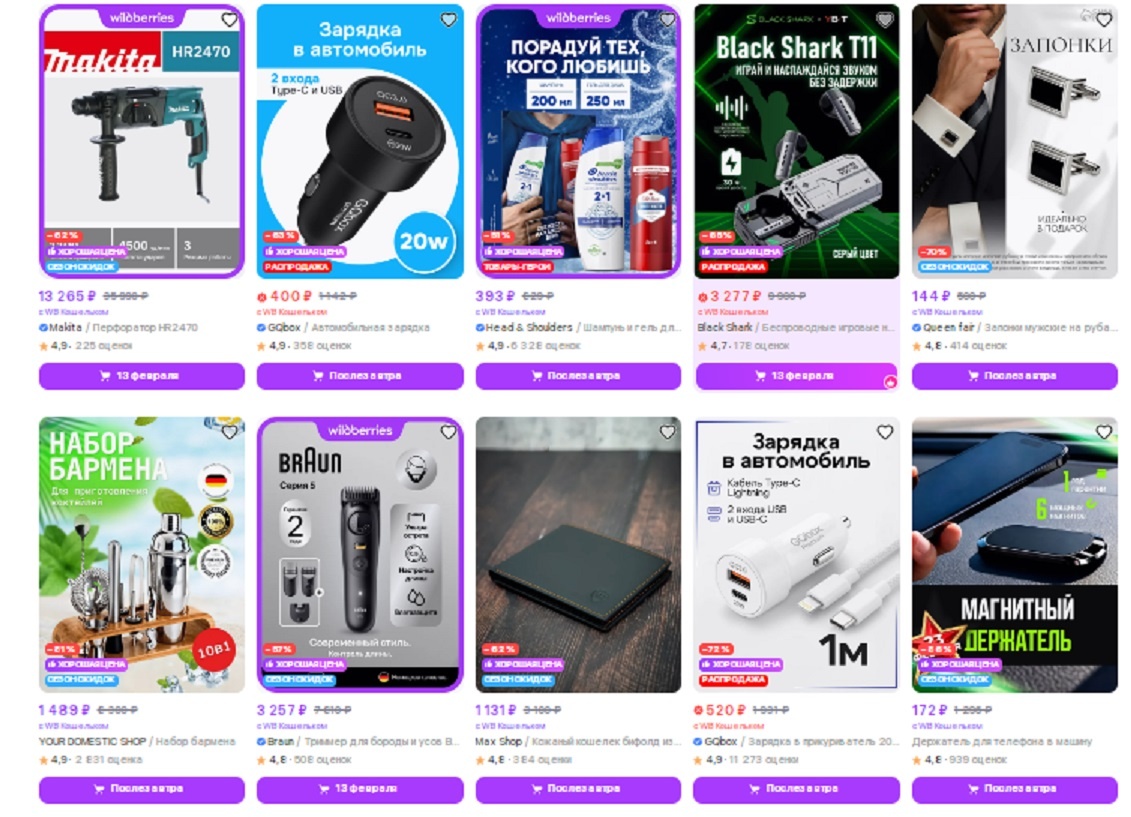Favorite the black GQbox car charger

(x=449, y=20)
